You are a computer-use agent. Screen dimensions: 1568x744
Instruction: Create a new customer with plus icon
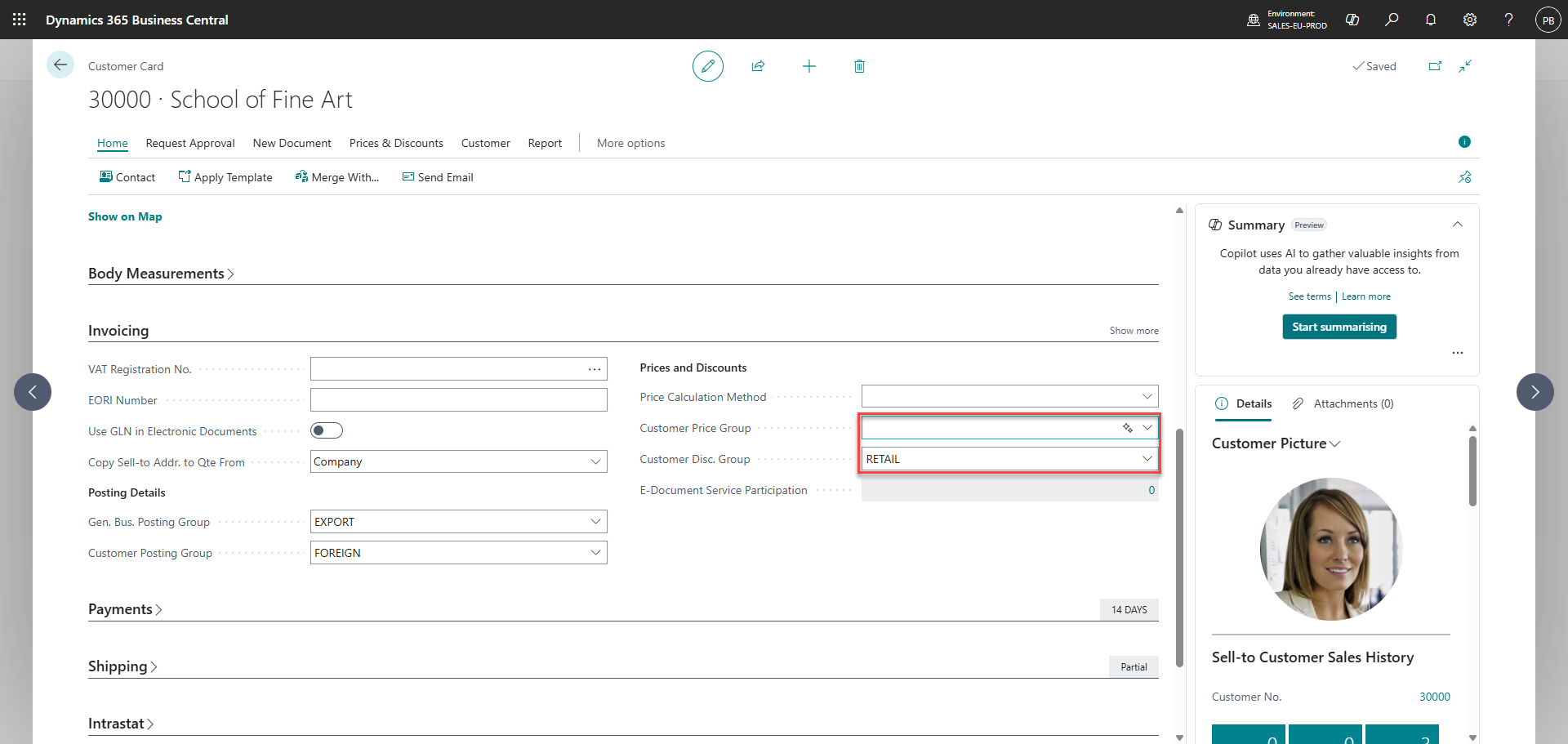coord(809,66)
